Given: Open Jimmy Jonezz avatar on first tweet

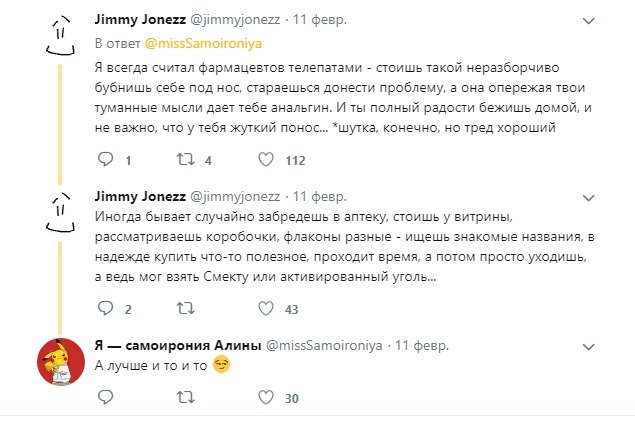Looking at the screenshot, I should coord(59,39).
